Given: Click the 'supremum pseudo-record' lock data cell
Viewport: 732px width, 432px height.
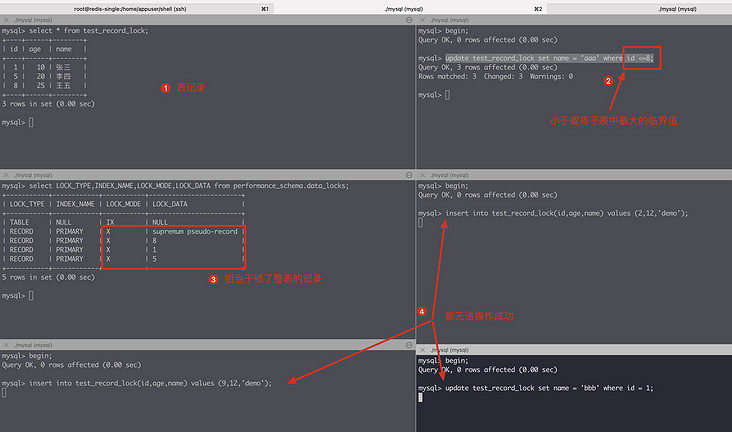Looking at the screenshot, I should (195, 231).
